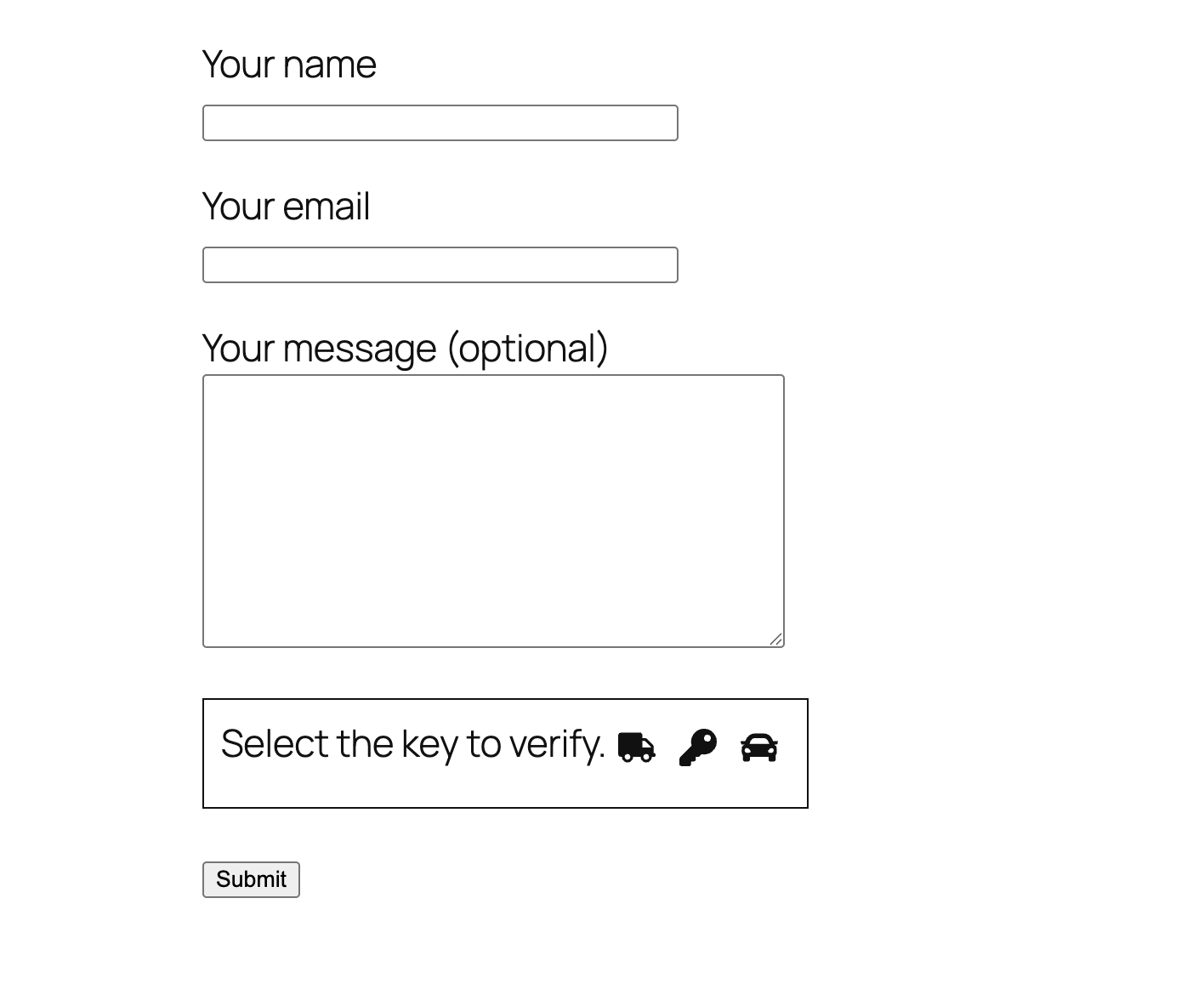Click into the Your email field

point(440,265)
